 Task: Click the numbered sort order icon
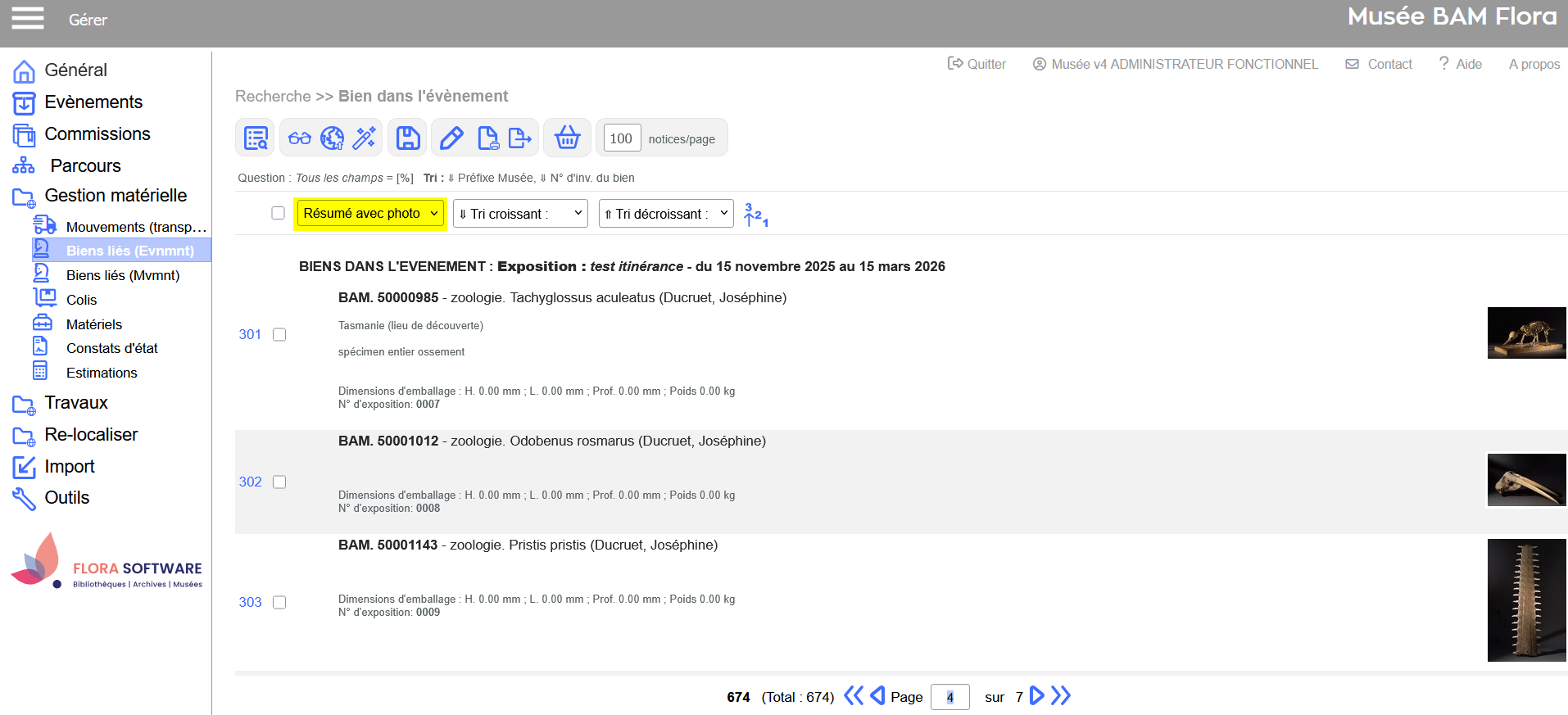point(755,215)
